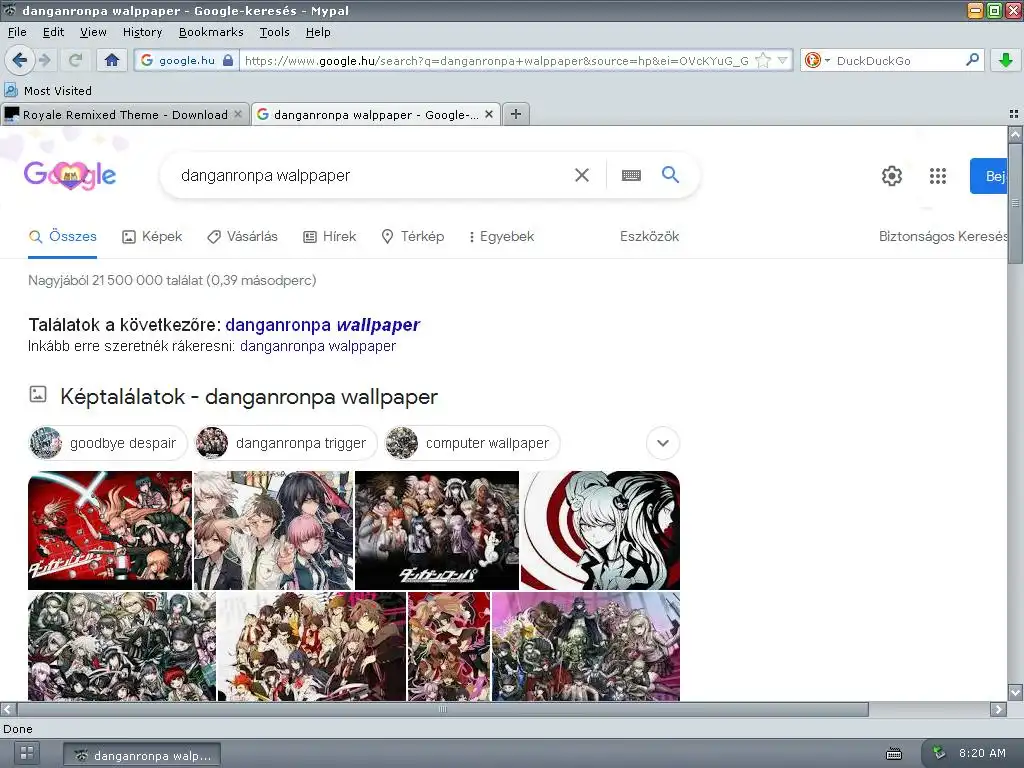
Task: Select the Összes results tab
Action: 63,236
